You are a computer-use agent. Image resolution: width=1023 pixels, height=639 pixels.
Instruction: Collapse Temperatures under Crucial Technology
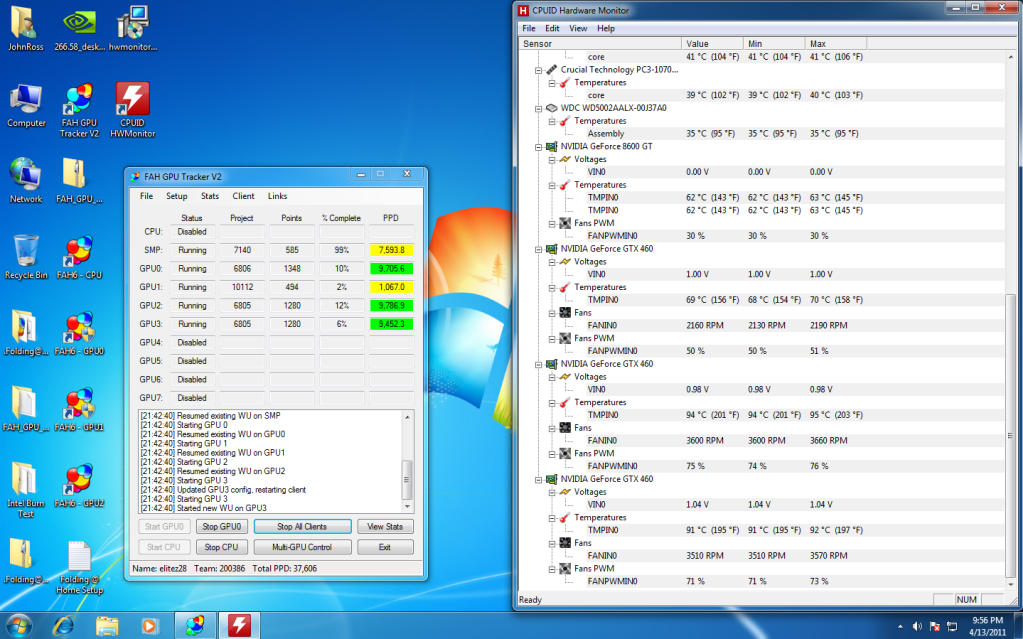tap(551, 83)
